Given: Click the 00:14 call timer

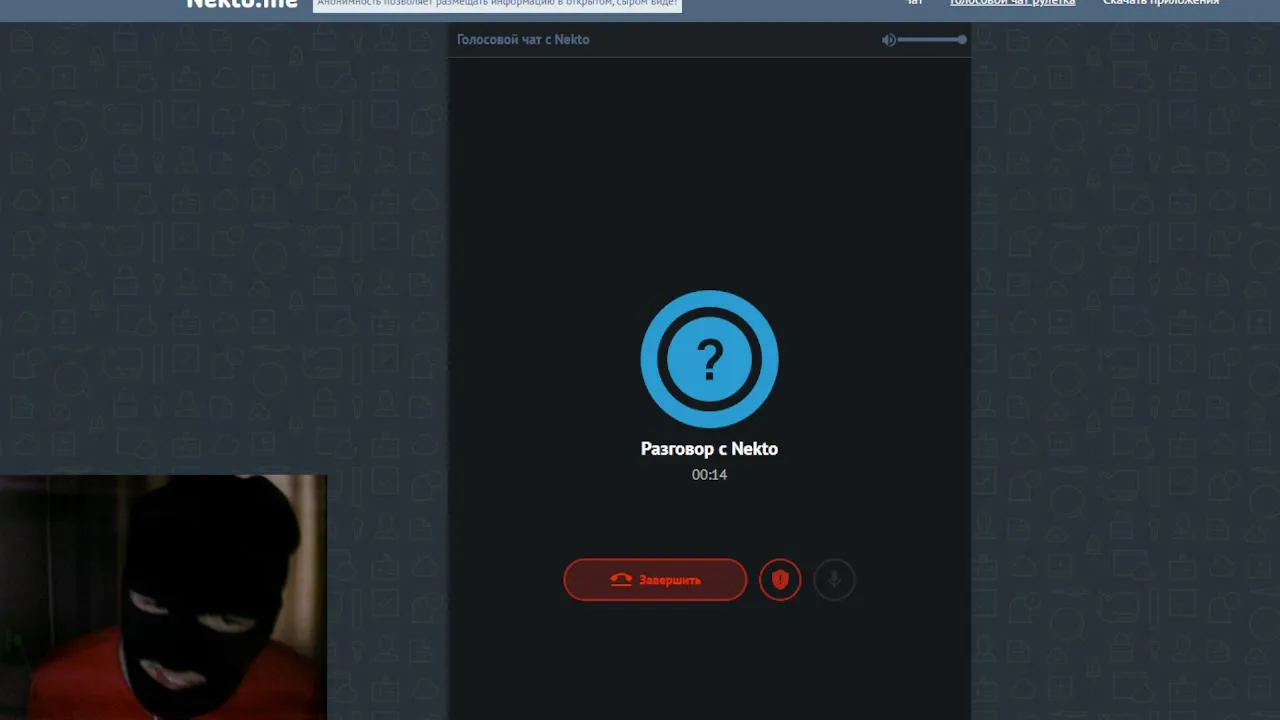Looking at the screenshot, I should 709,475.
